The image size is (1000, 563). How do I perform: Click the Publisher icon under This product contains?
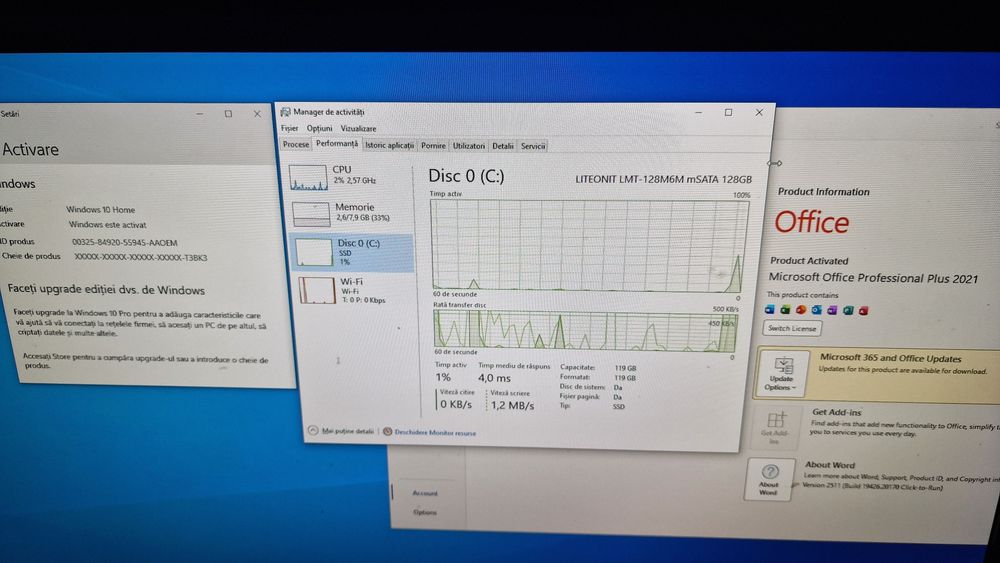coord(848,311)
